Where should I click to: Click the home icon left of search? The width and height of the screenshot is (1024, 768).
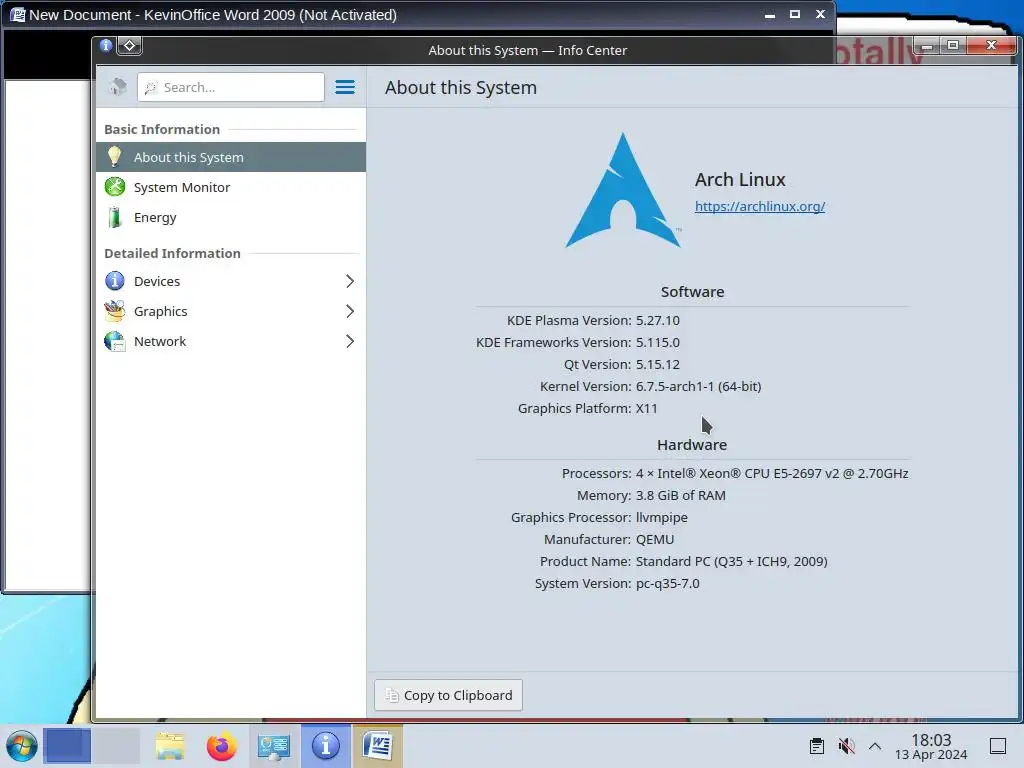click(x=118, y=86)
